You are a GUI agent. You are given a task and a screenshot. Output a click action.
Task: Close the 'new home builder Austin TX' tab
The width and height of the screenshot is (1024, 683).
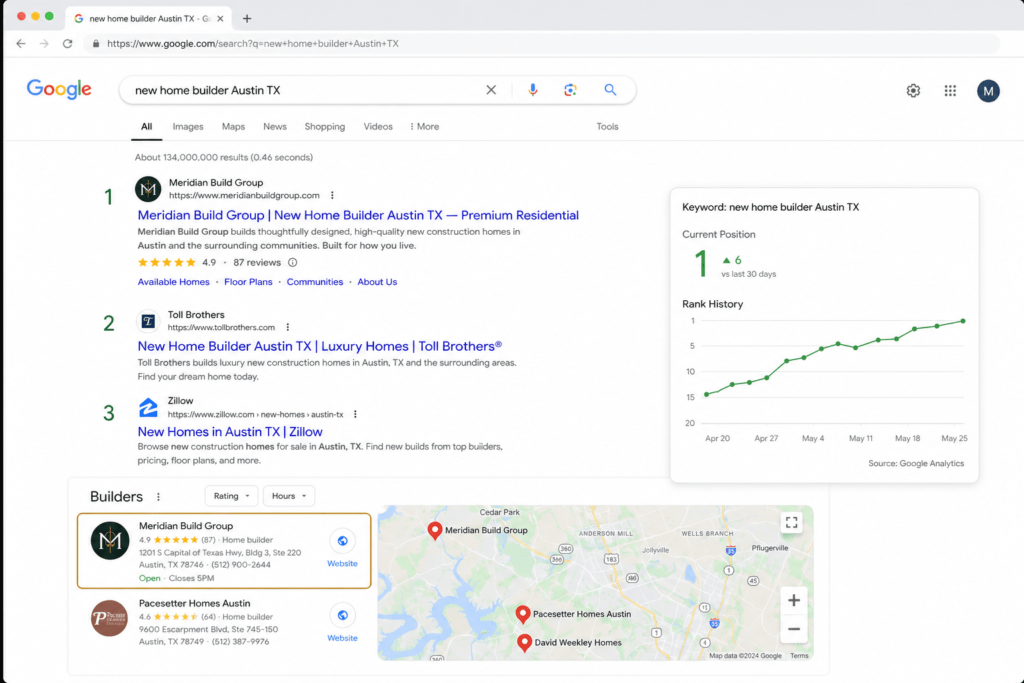point(220,18)
